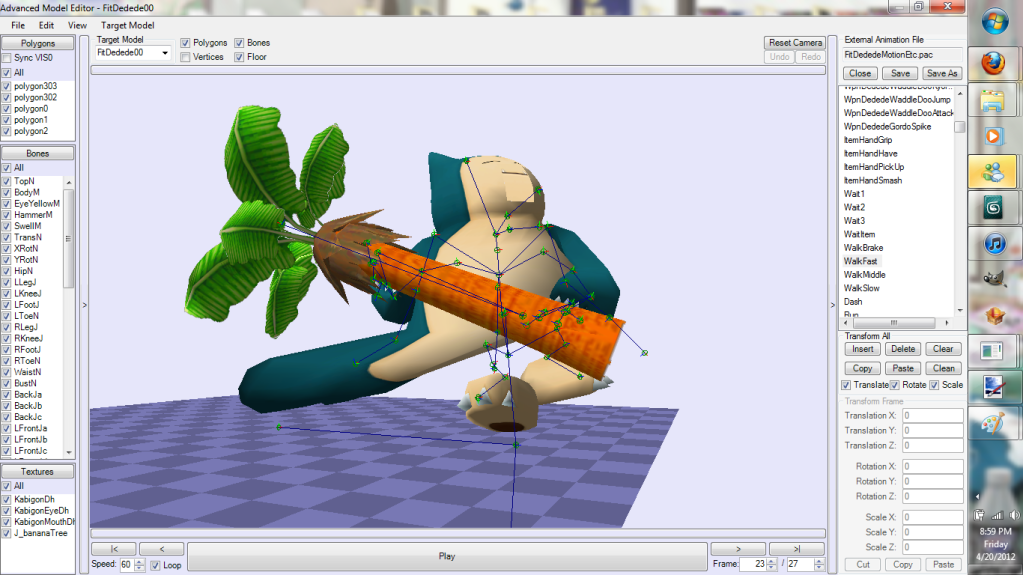The width and height of the screenshot is (1023, 575).
Task: Open the orange box app taskbar icon
Action: coord(993,317)
